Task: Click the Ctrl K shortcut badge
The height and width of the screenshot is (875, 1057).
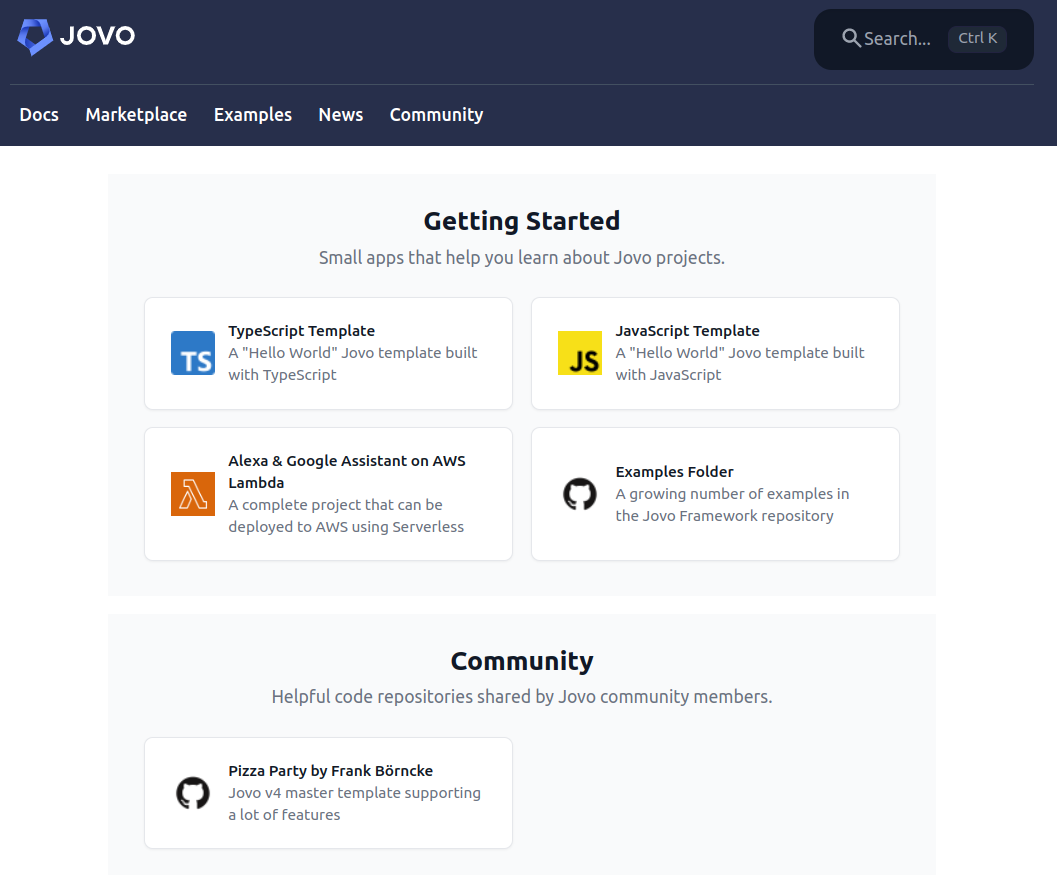Action: tap(977, 38)
